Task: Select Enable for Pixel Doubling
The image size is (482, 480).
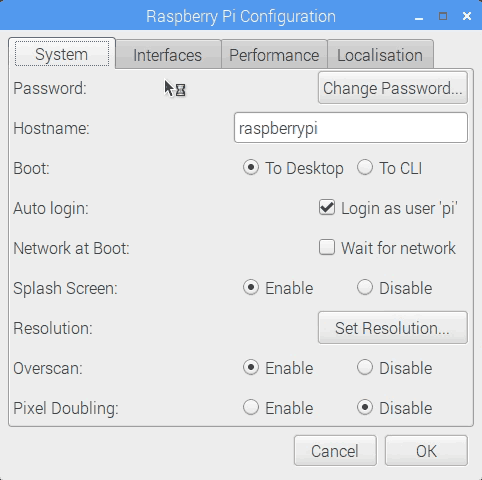Action: 278,408
